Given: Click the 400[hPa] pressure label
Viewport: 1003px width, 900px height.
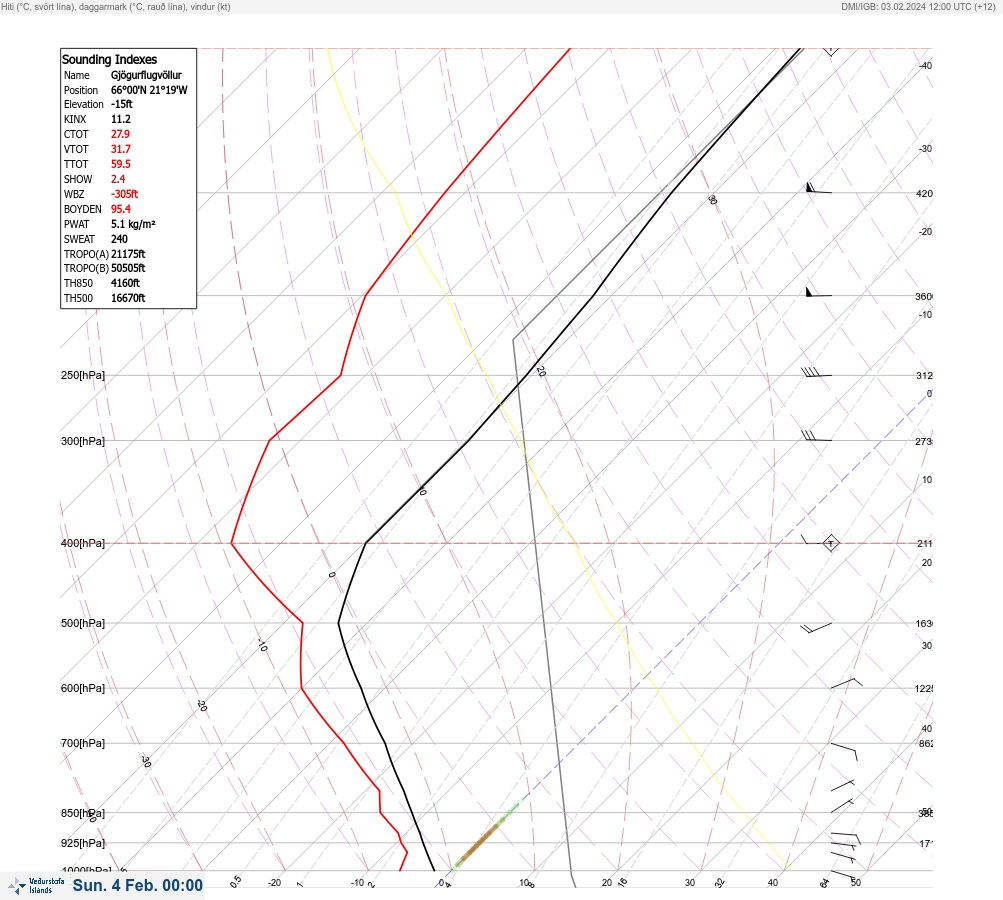Looking at the screenshot, I should pyautogui.click(x=83, y=543).
